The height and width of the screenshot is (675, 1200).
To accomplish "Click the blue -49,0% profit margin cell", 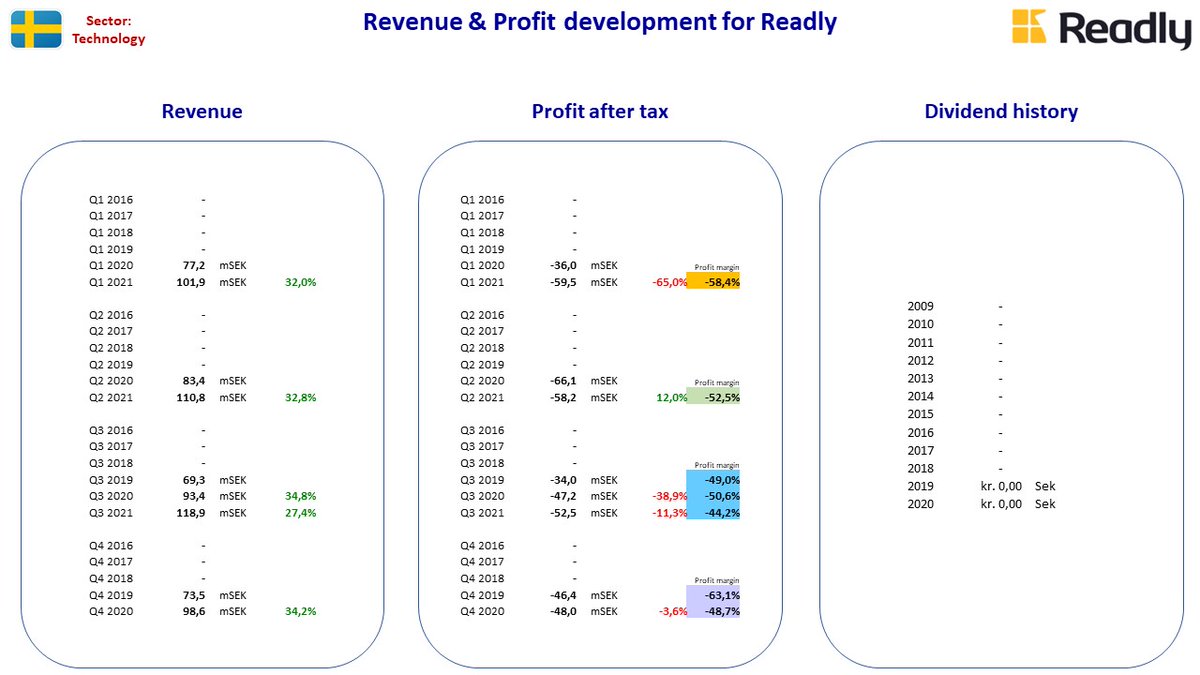I will pos(713,480).
